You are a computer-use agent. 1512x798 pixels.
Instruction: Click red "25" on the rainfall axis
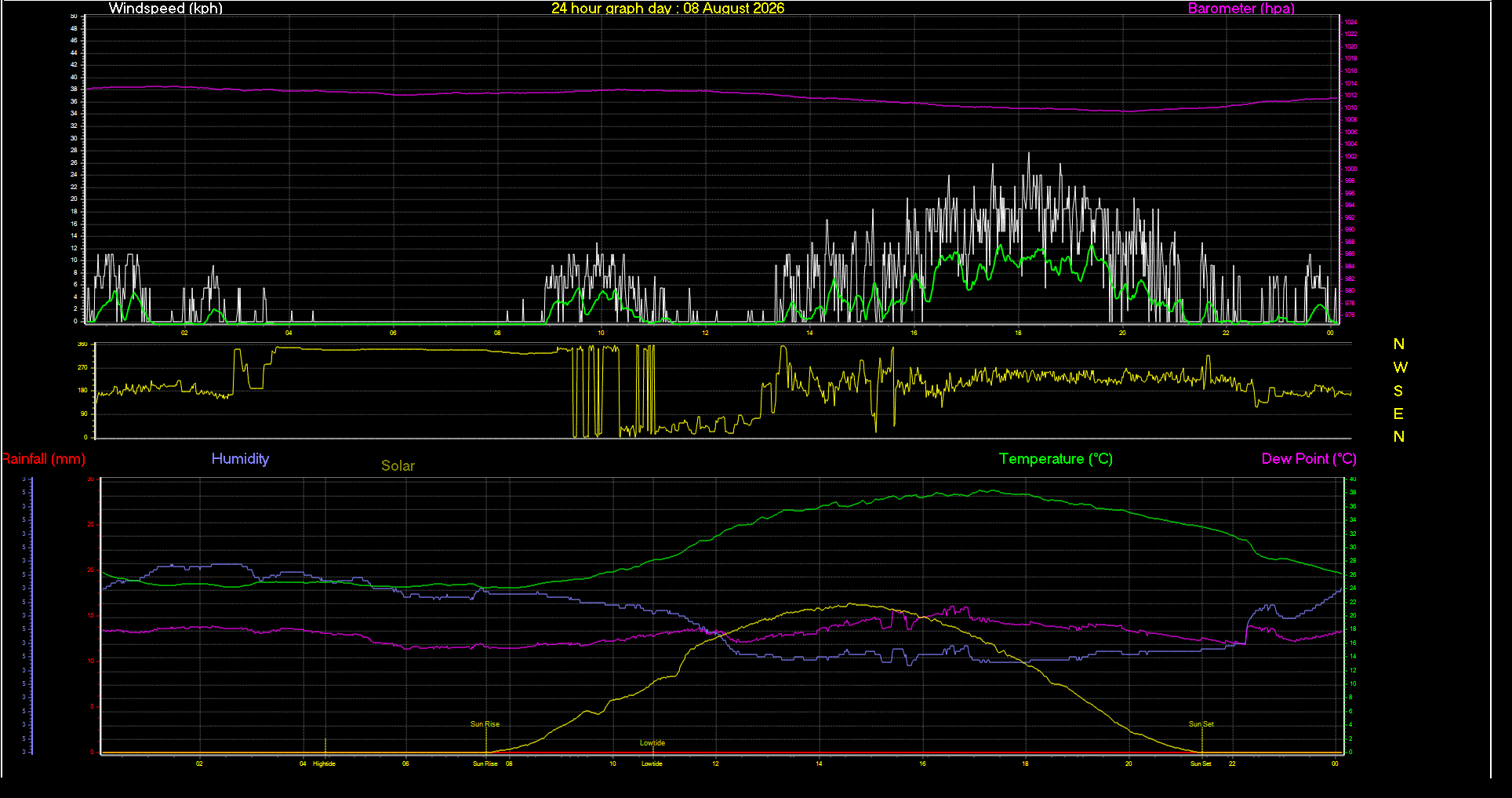point(90,525)
